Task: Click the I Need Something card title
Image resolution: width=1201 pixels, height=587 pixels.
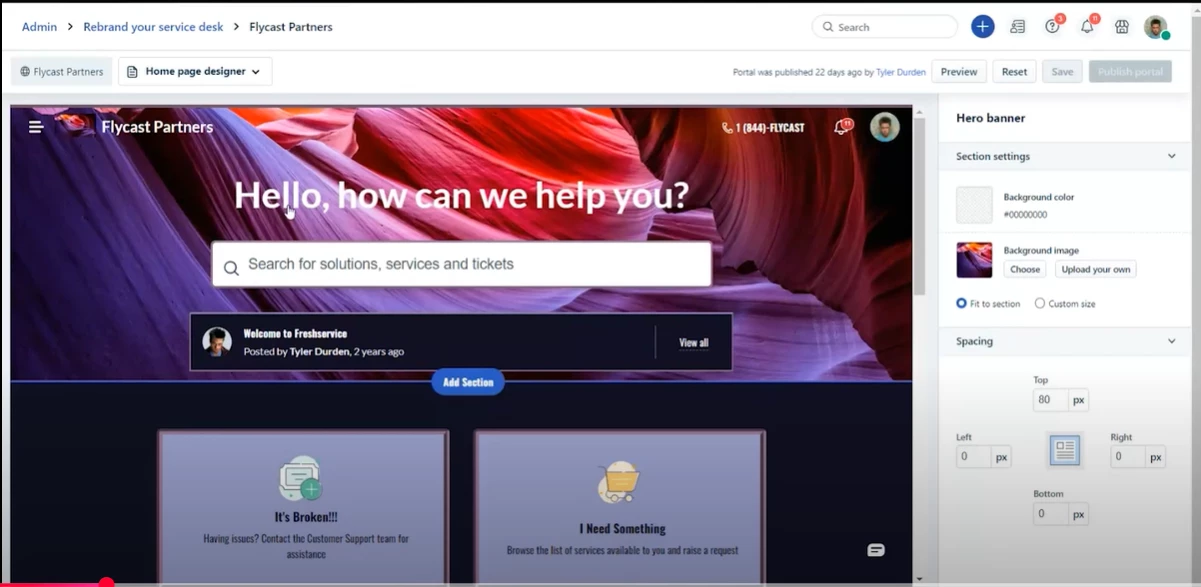Action: [622, 528]
